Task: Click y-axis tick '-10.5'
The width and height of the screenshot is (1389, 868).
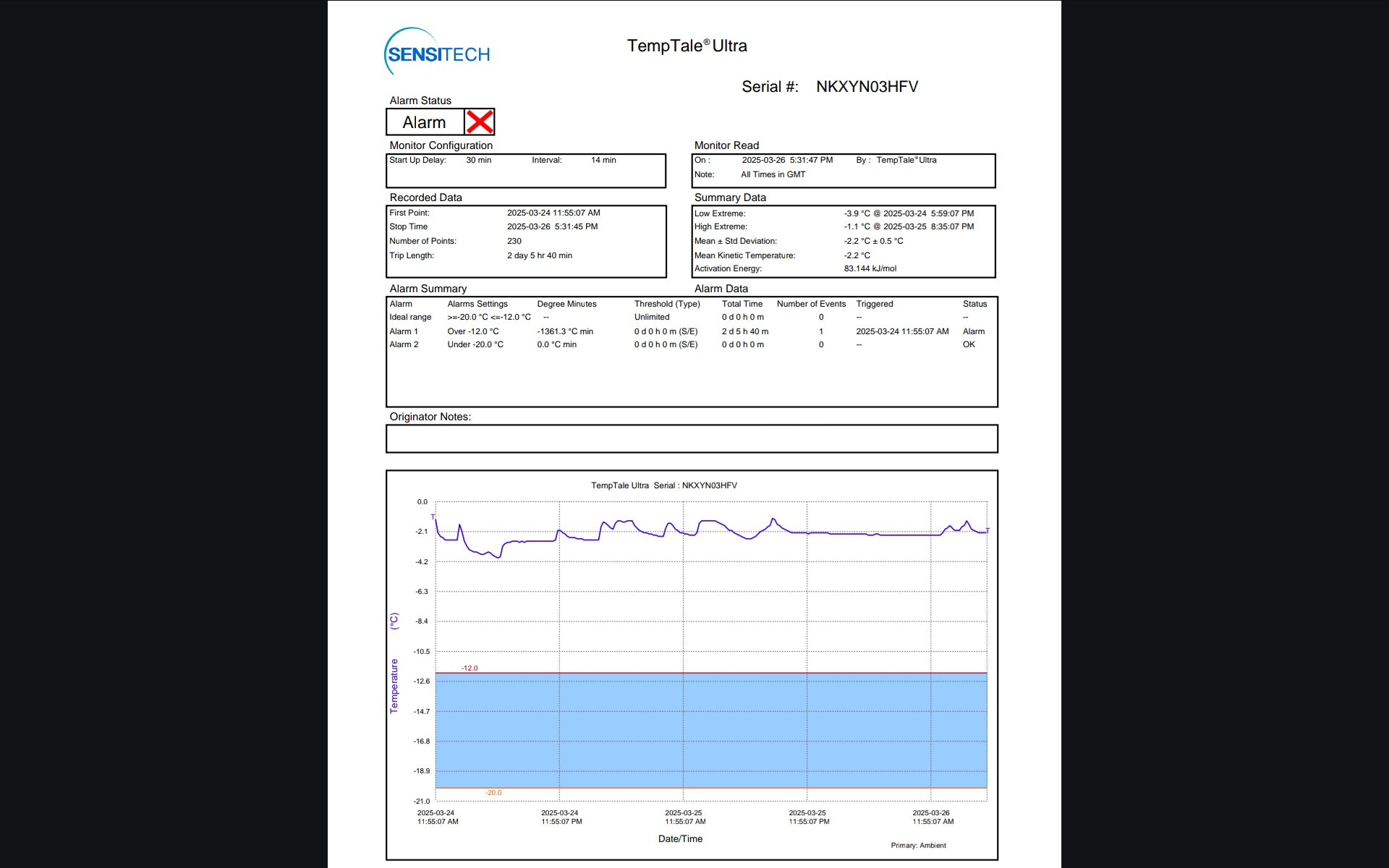Action: (x=422, y=652)
